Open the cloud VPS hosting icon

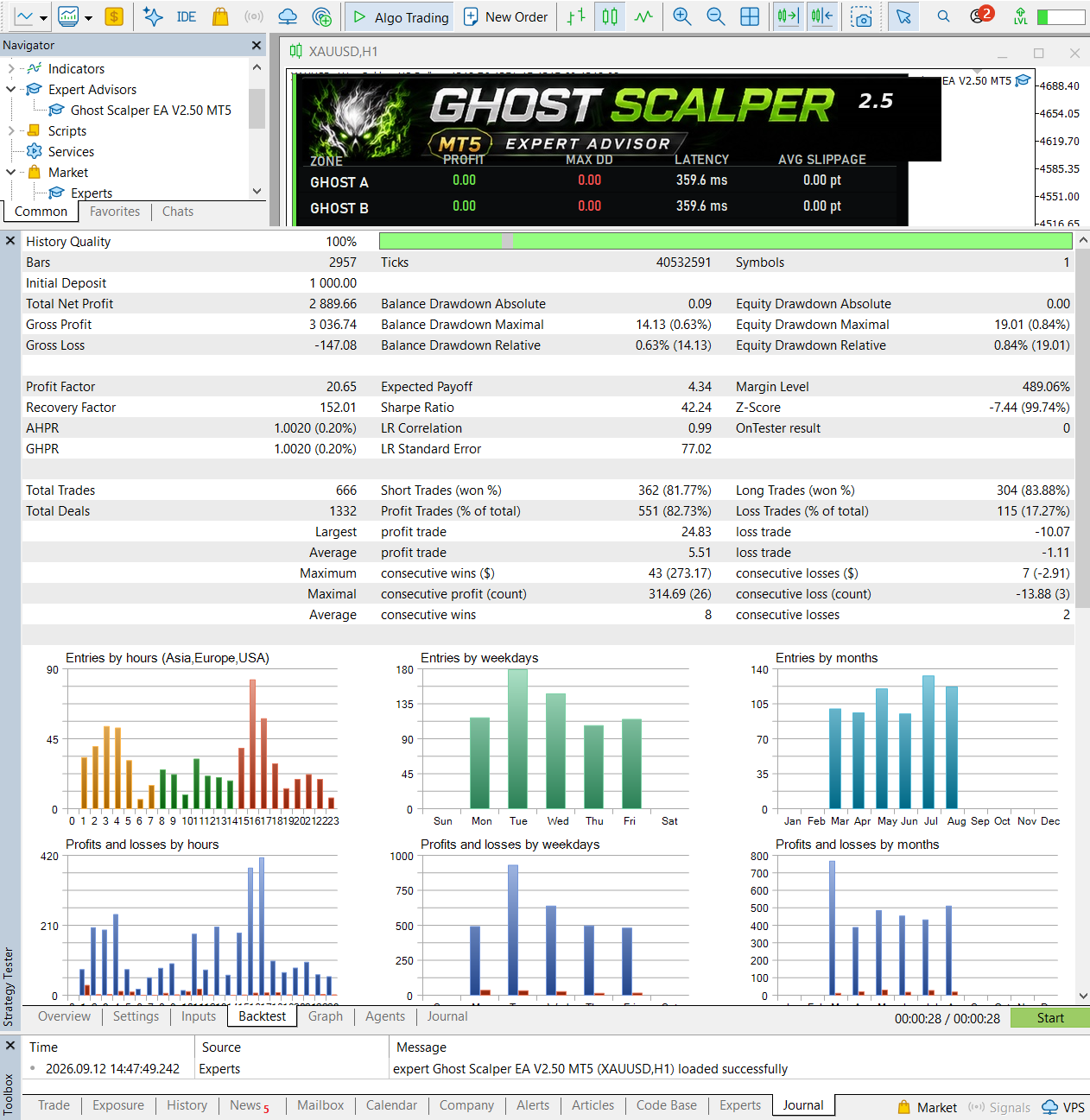(288, 16)
